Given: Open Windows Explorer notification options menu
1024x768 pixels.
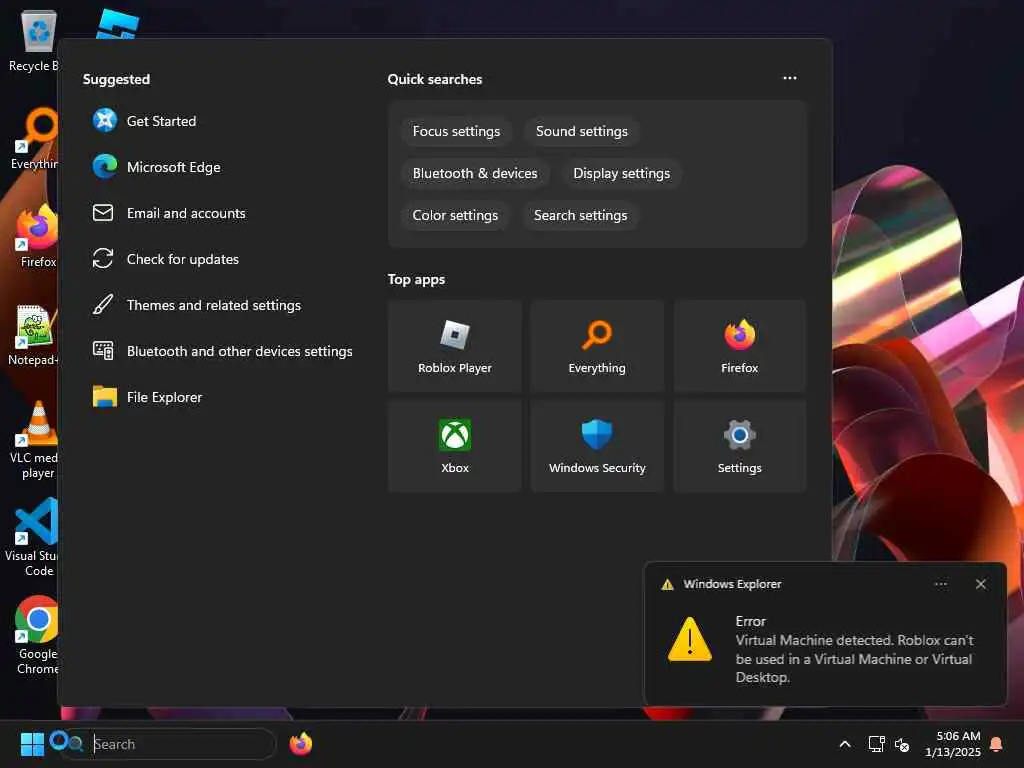Looking at the screenshot, I should 940,584.
